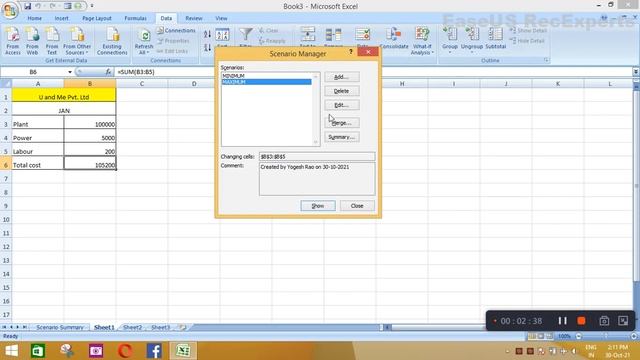
Task: Open the What-If Analysis dropdown
Action: (422, 41)
